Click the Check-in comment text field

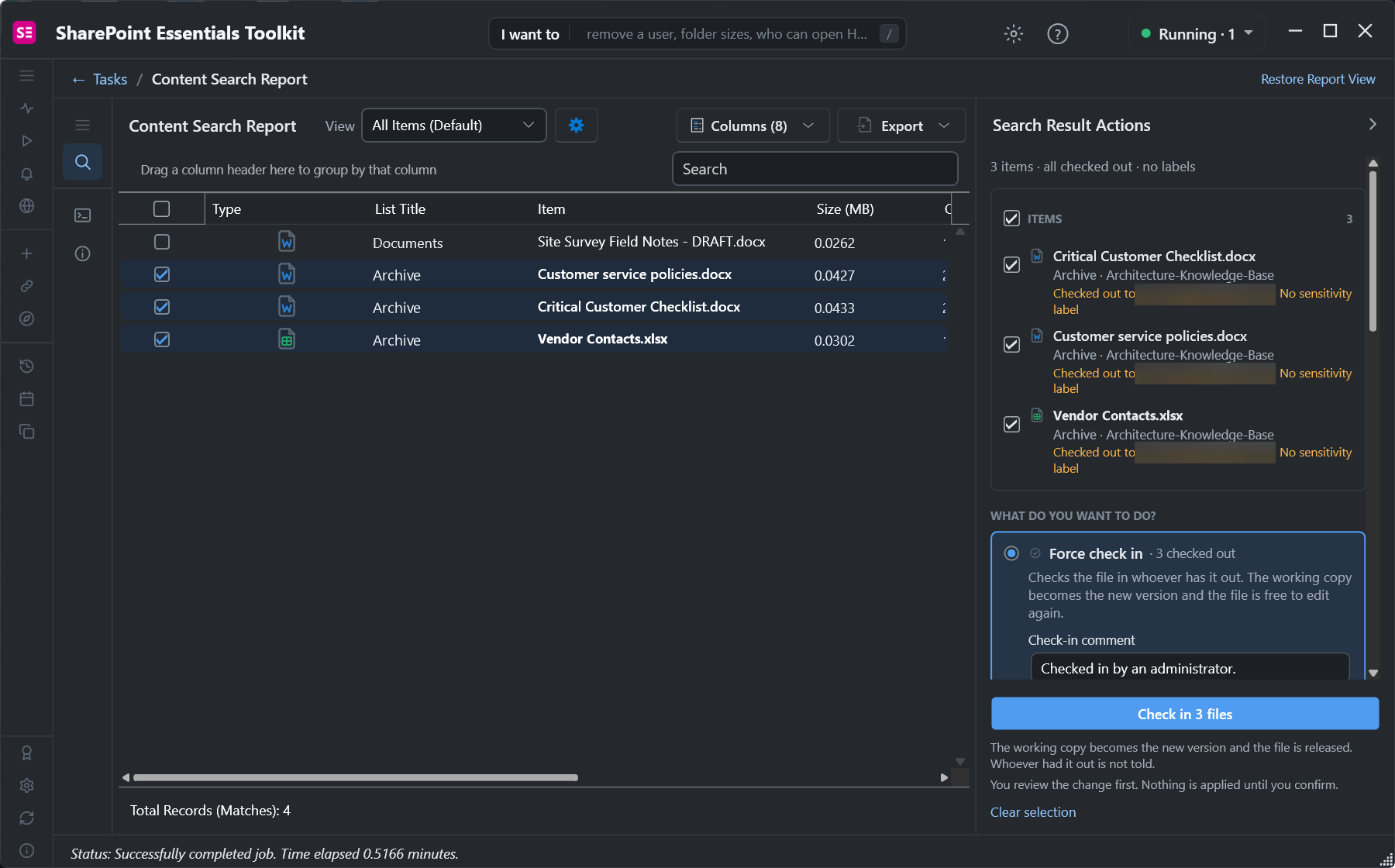[1190, 668]
